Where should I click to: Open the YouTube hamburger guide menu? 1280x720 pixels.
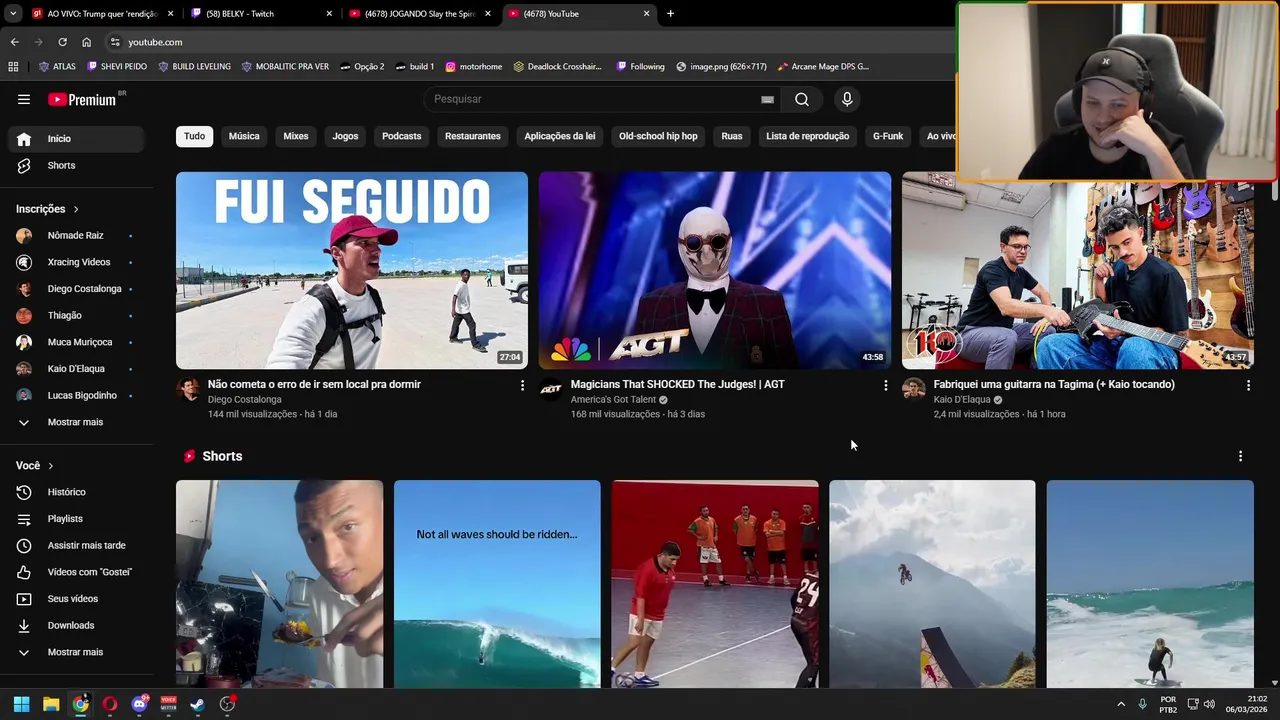tap(24, 99)
